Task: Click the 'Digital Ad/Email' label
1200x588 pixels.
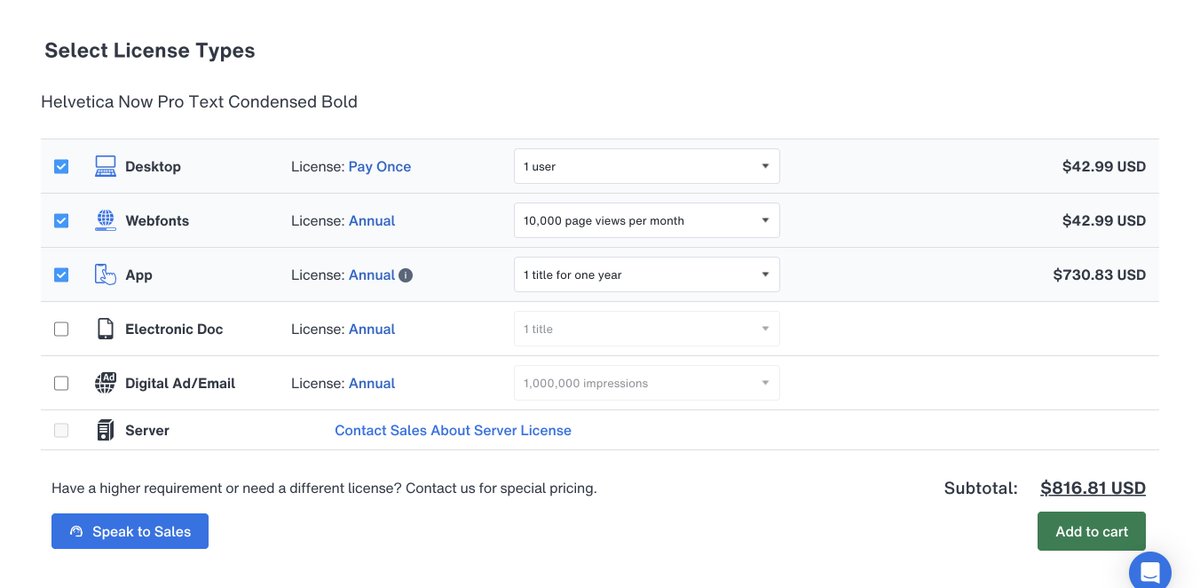Action: pos(180,383)
